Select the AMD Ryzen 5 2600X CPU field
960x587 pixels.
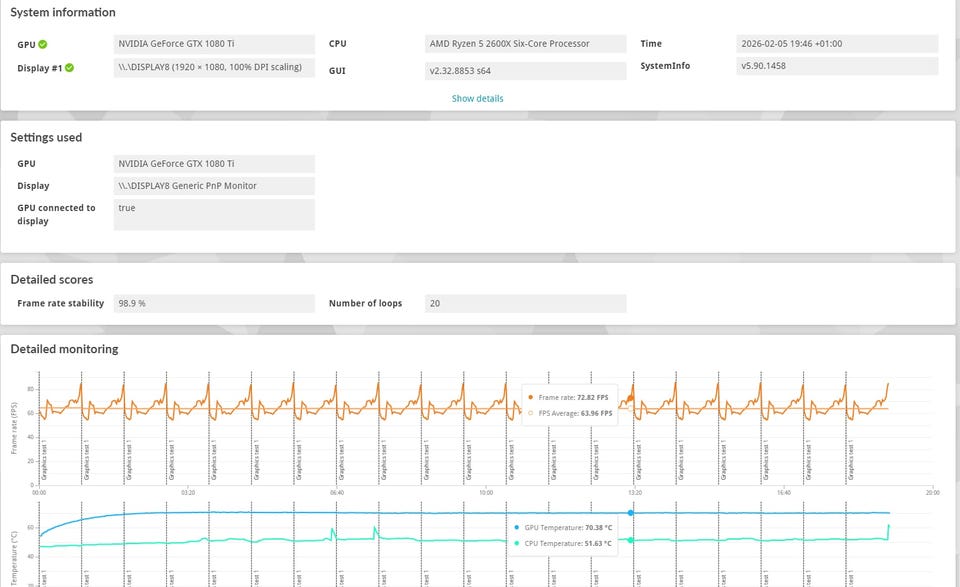[x=526, y=44]
